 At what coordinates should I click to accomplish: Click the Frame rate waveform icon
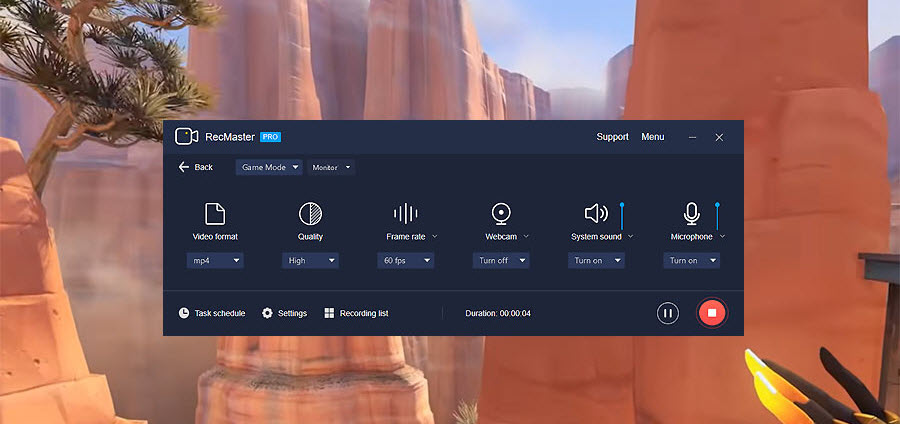point(406,213)
